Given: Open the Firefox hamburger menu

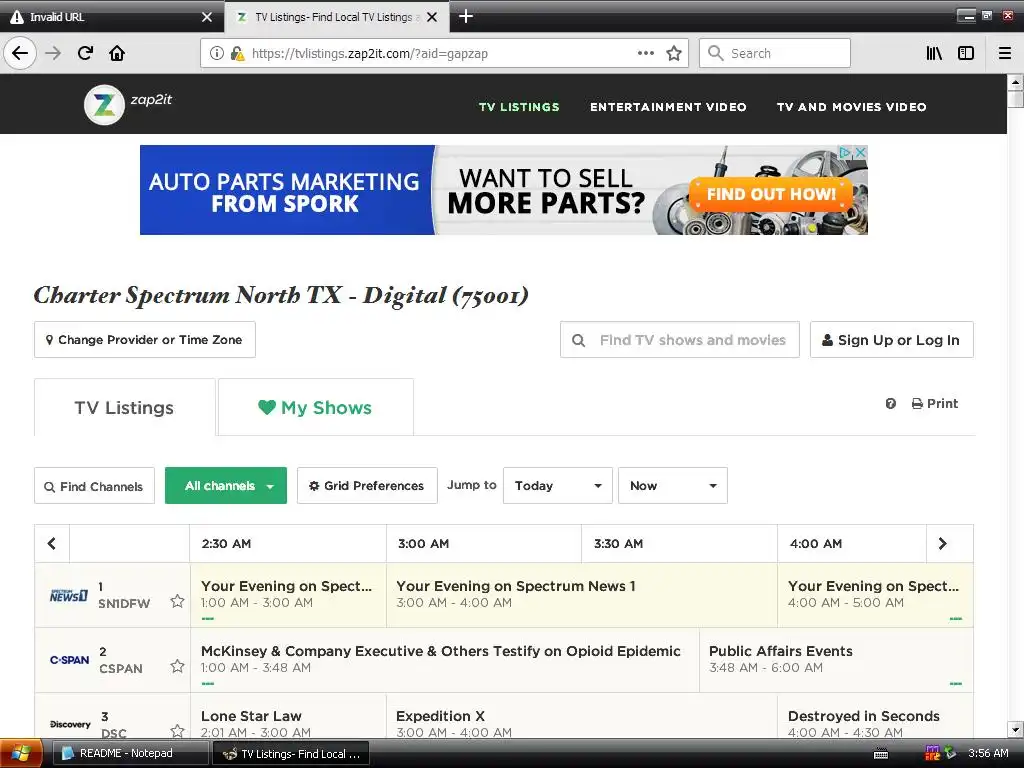Looking at the screenshot, I should (1004, 53).
